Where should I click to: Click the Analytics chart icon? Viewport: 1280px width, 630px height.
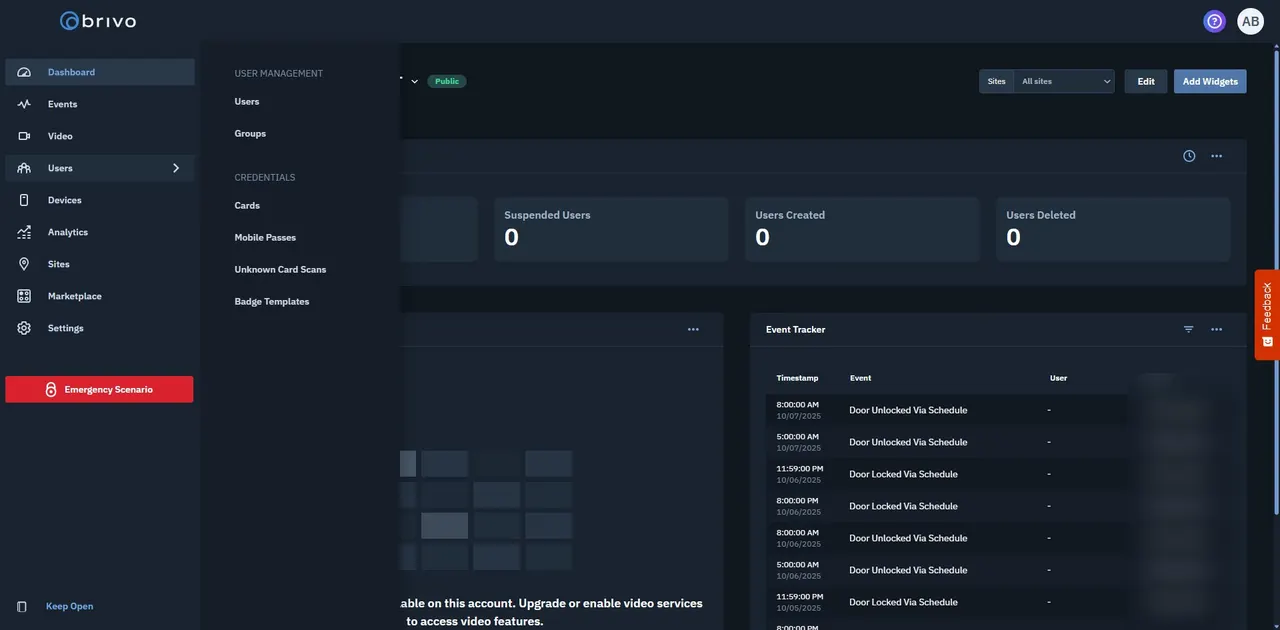coord(24,232)
